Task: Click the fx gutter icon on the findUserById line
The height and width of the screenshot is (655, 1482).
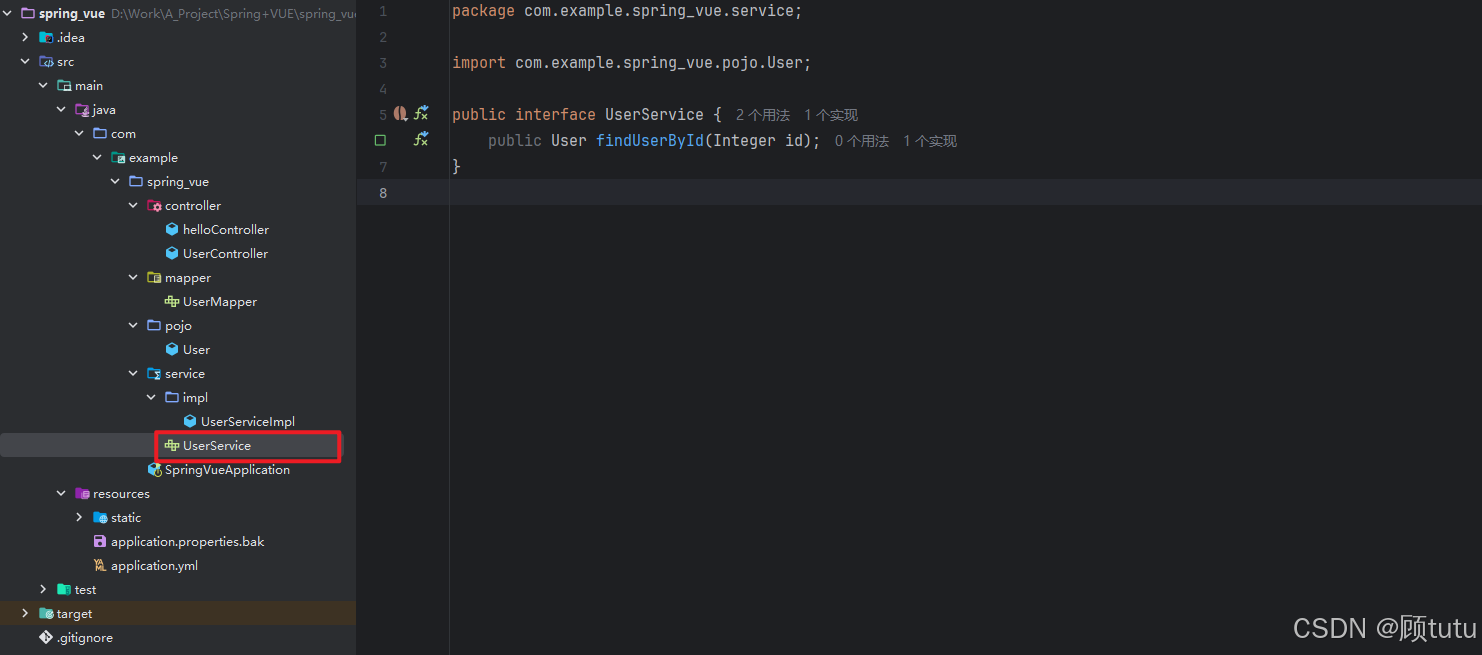Action: [x=421, y=140]
